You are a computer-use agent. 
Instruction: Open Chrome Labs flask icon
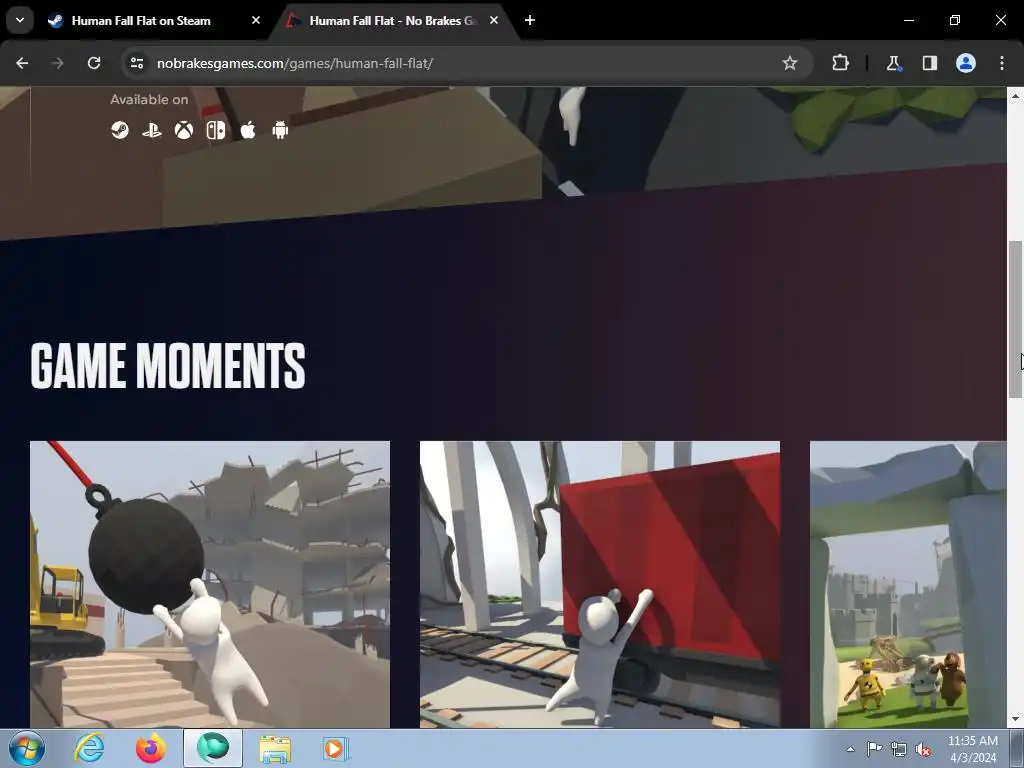coord(893,63)
